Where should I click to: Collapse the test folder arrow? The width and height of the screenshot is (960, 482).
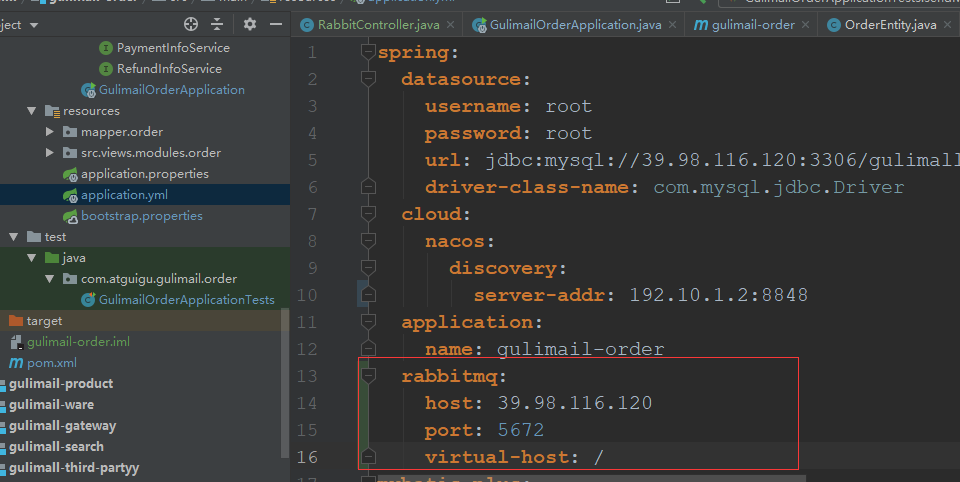coord(13,237)
